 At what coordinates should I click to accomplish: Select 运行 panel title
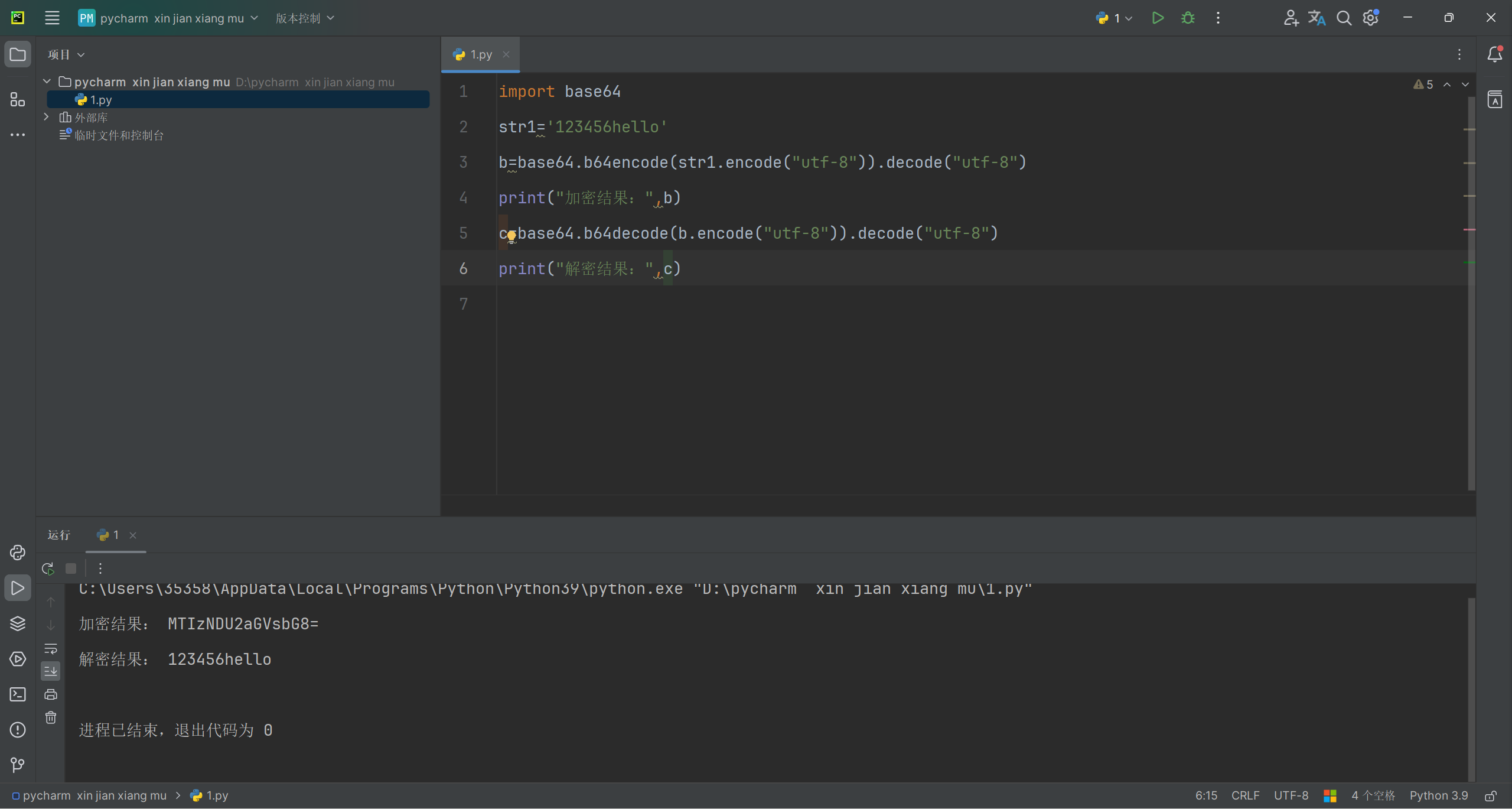(x=58, y=535)
